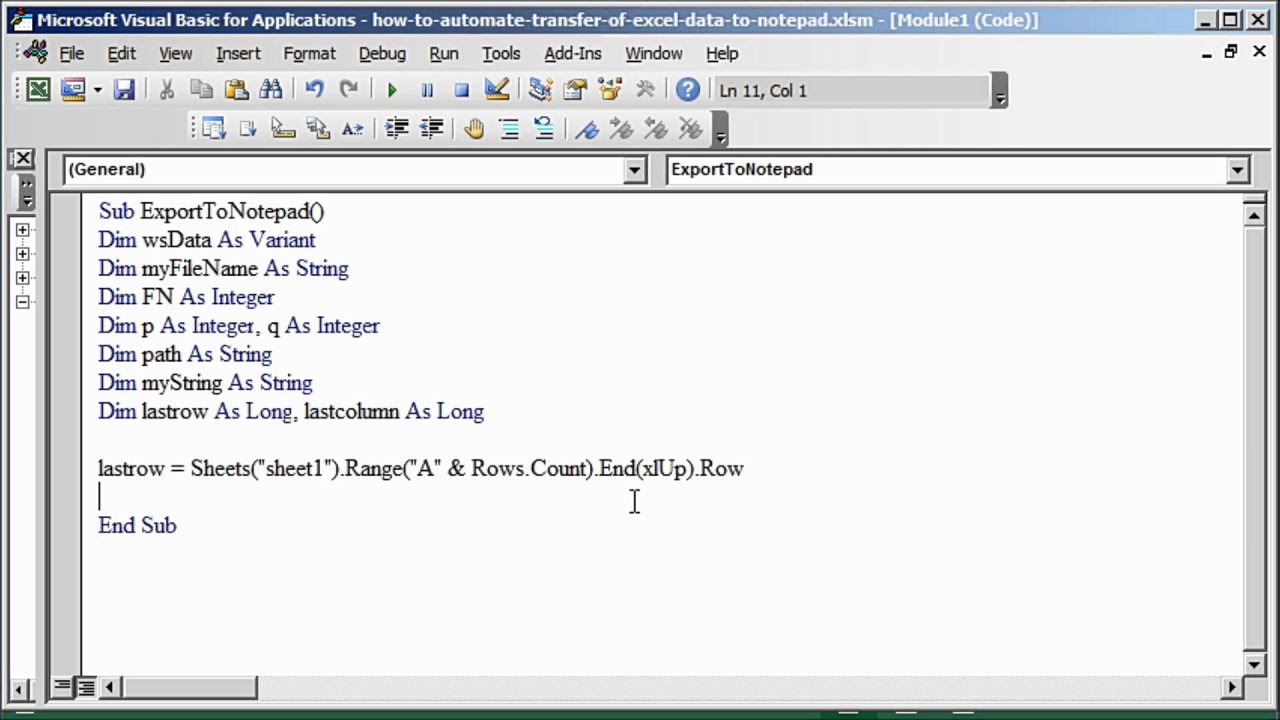Screen dimensions: 1280x720
Task: Click the 'Sub ExportToNotepad()' code line
Action: [211, 211]
